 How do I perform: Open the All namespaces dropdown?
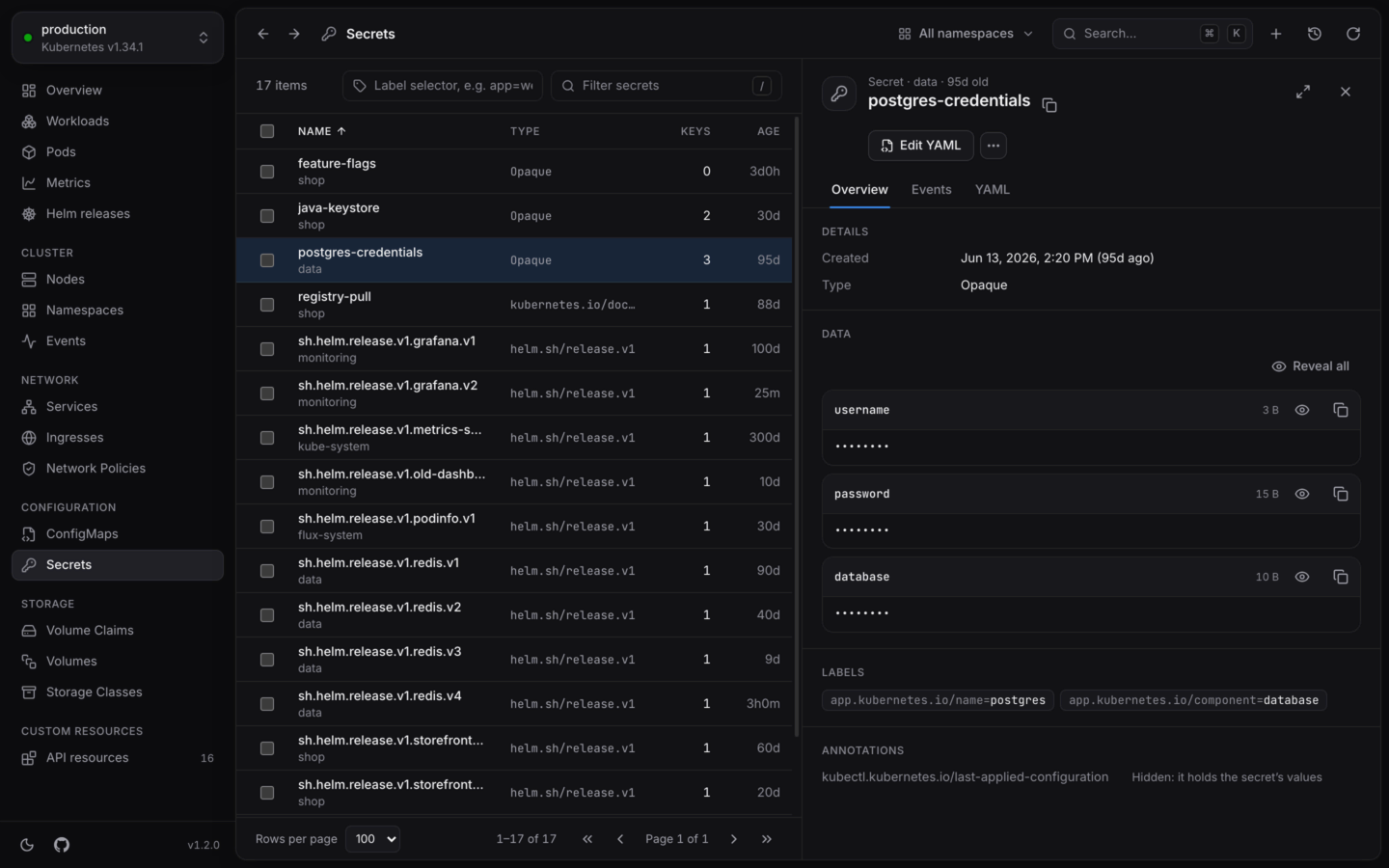click(x=966, y=34)
